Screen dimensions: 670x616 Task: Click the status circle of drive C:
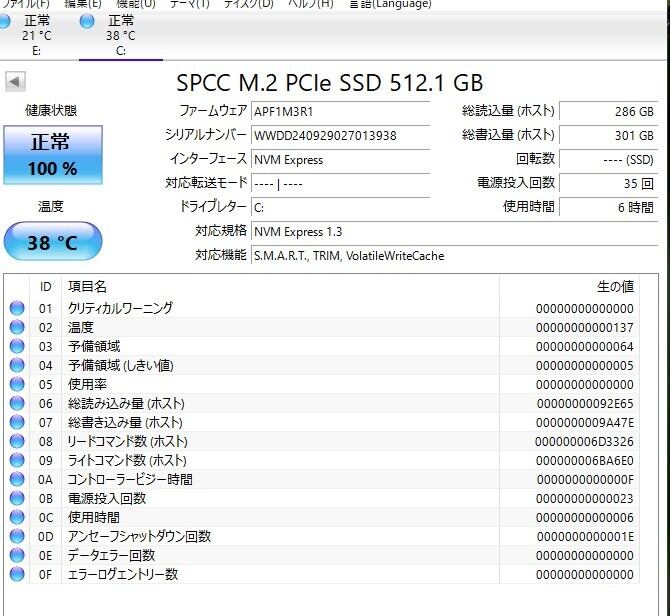pos(87,21)
